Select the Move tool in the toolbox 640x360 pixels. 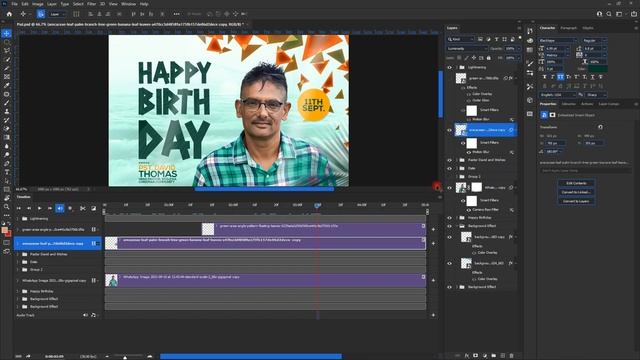(7, 33)
